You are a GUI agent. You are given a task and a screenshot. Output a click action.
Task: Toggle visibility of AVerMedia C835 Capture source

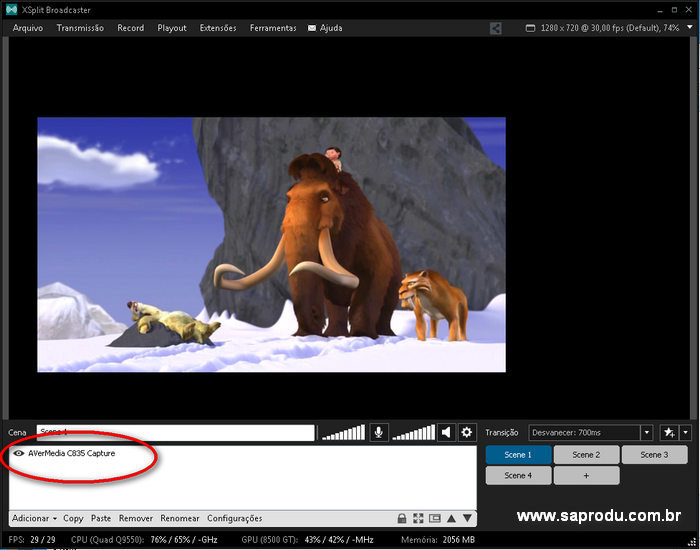(x=19, y=454)
